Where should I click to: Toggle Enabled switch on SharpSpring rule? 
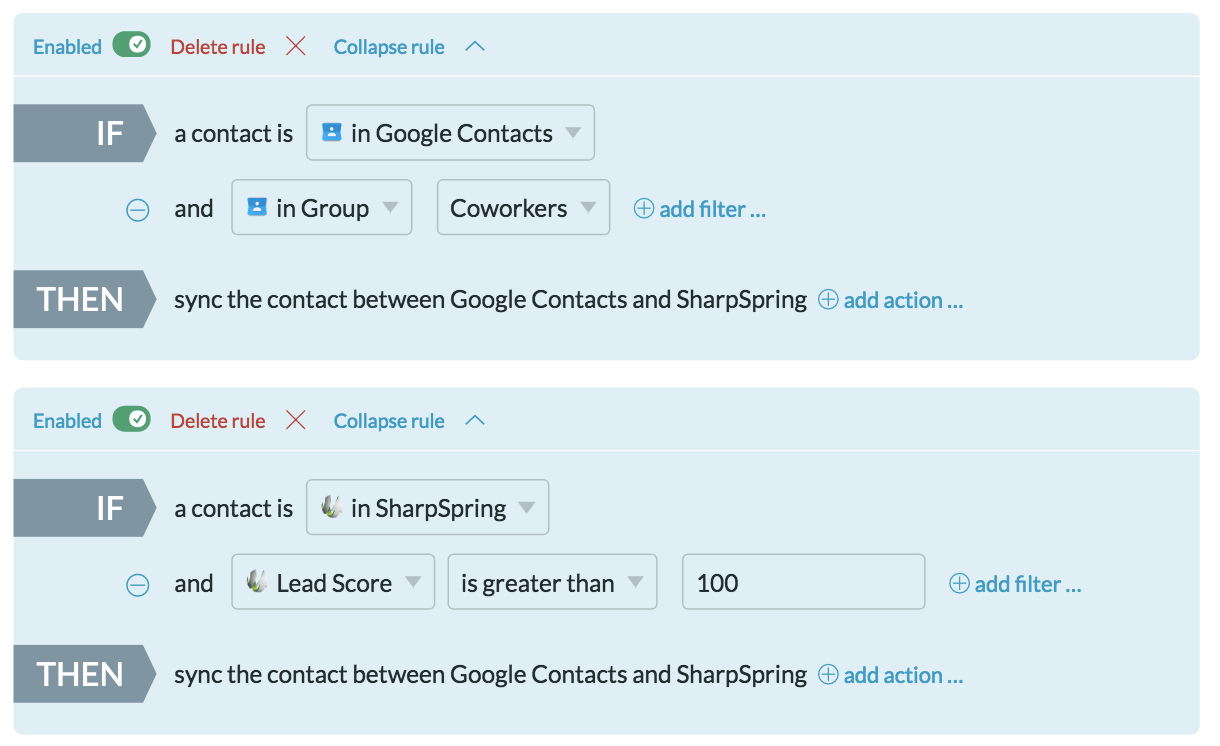pyautogui.click(x=131, y=420)
